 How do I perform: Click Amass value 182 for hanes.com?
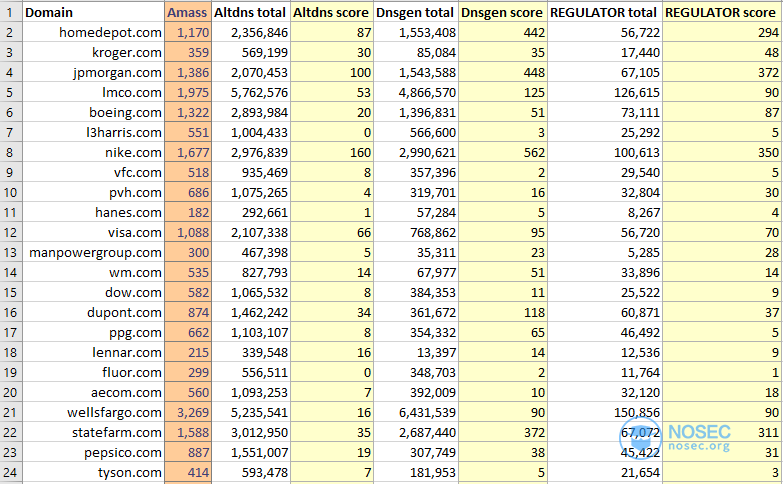tap(188, 212)
